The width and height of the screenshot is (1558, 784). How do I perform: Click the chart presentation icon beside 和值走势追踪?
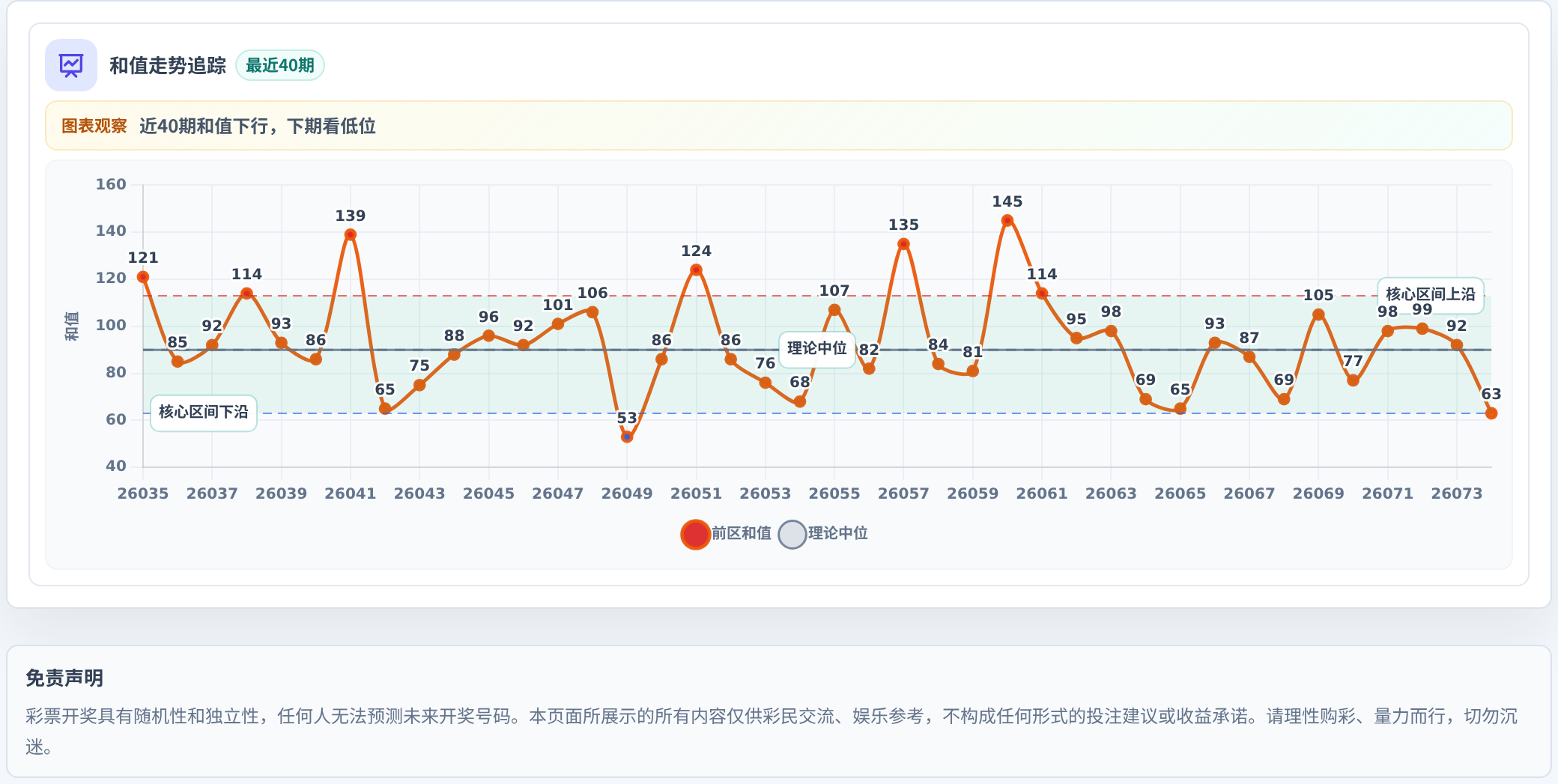(x=71, y=65)
